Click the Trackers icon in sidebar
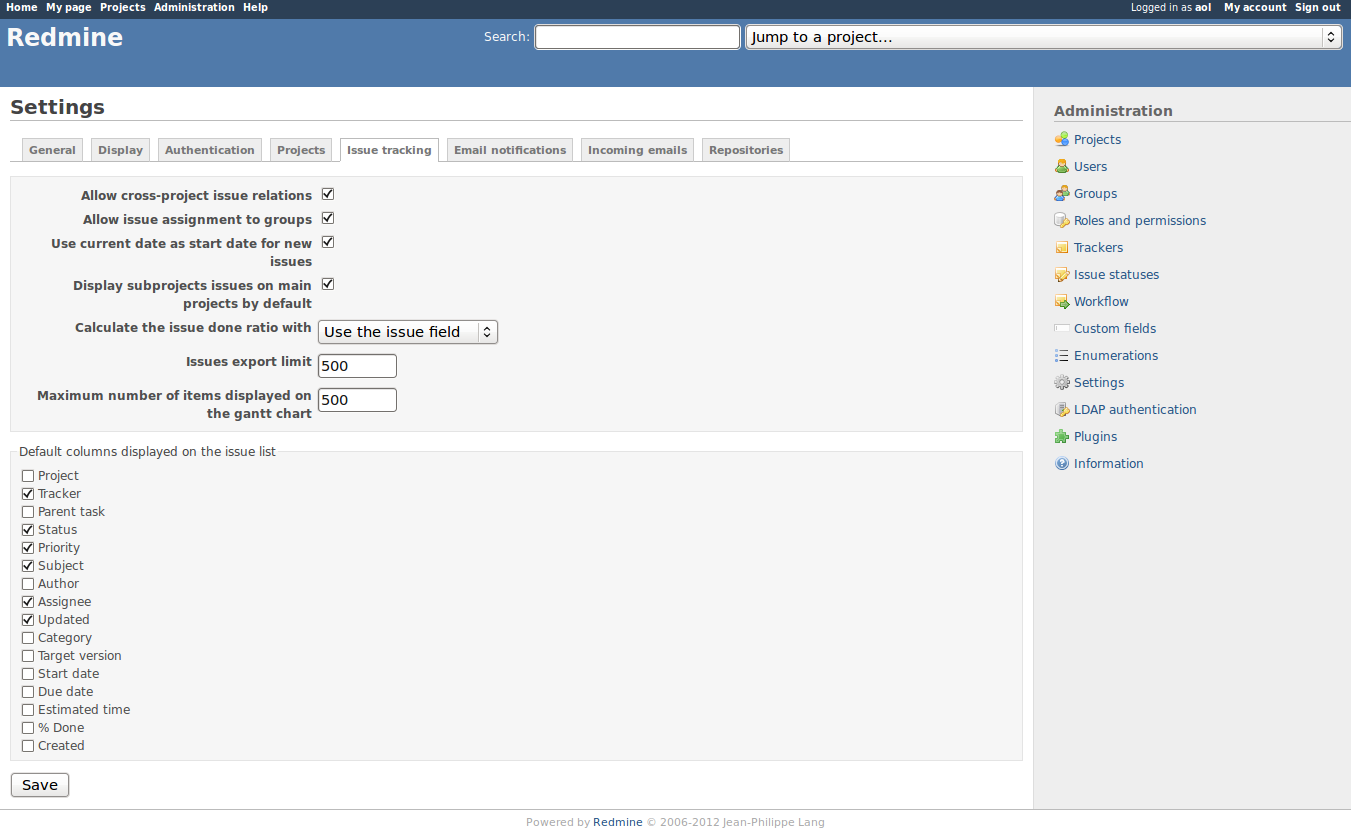Image resolution: width=1351 pixels, height=834 pixels. coord(1062,247)
